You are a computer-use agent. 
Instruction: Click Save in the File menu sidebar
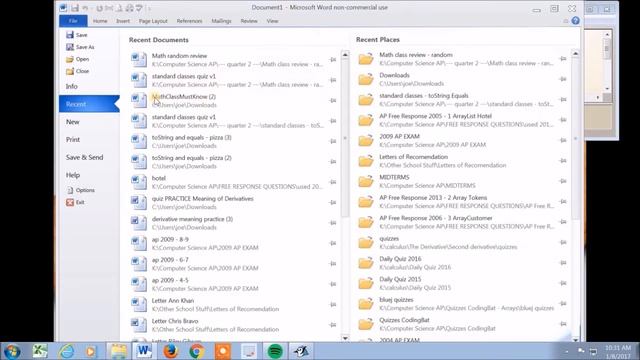(77, 35)
